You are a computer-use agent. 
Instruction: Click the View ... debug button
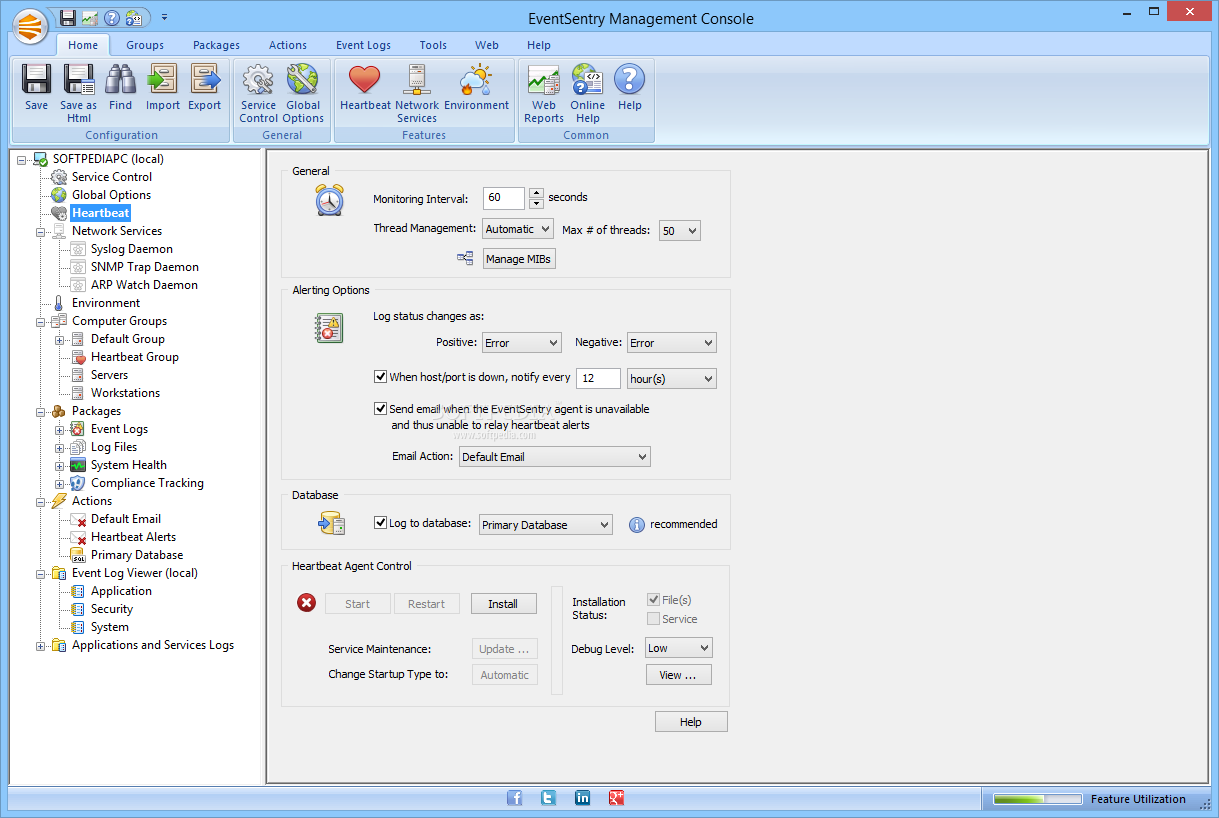pos(678,675)
